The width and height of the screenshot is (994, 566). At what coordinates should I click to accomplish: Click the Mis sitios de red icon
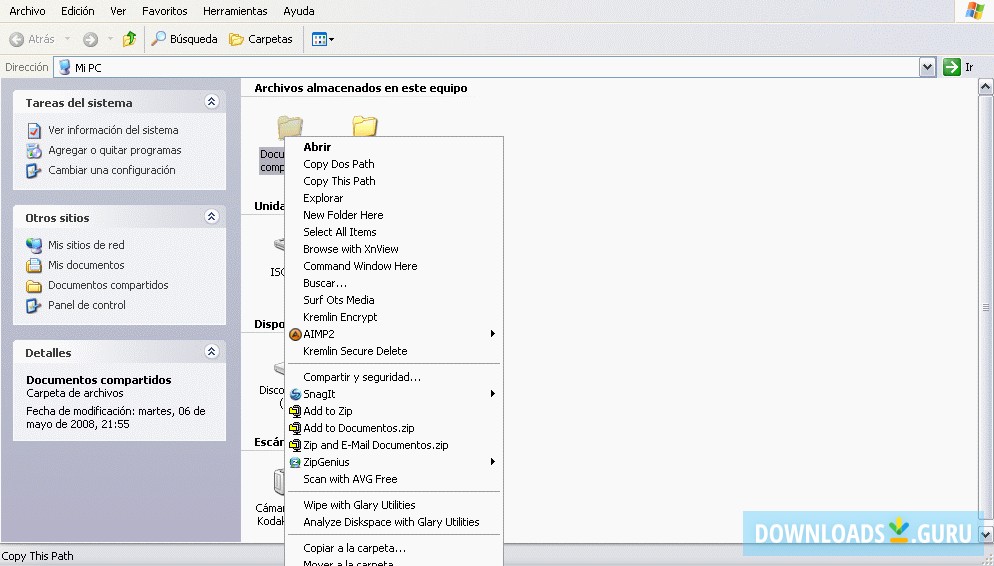click(34, 245)
